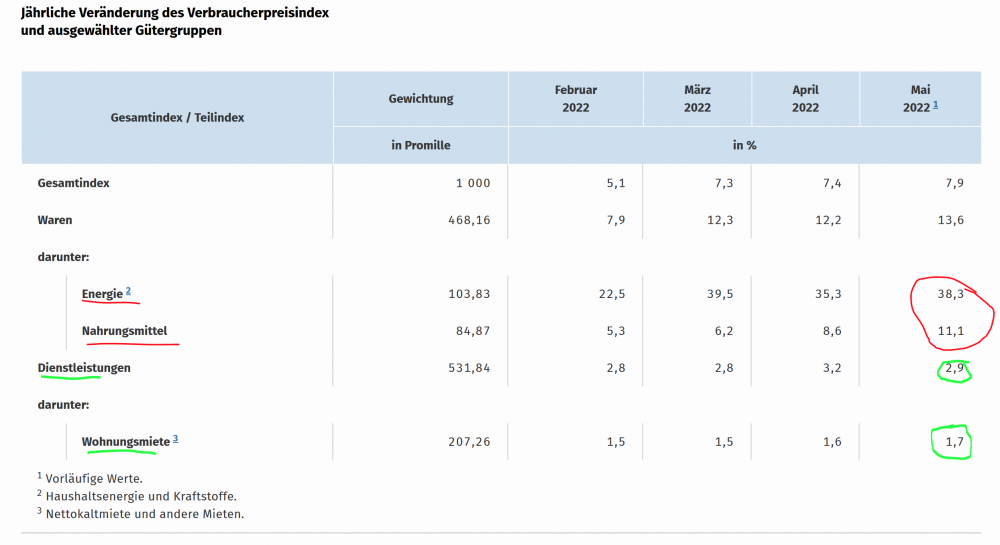The height and width of the screenshot is (545, 1000).
Task: Select the Vorläufige Werte footnote text
Action: coord(94,478)
